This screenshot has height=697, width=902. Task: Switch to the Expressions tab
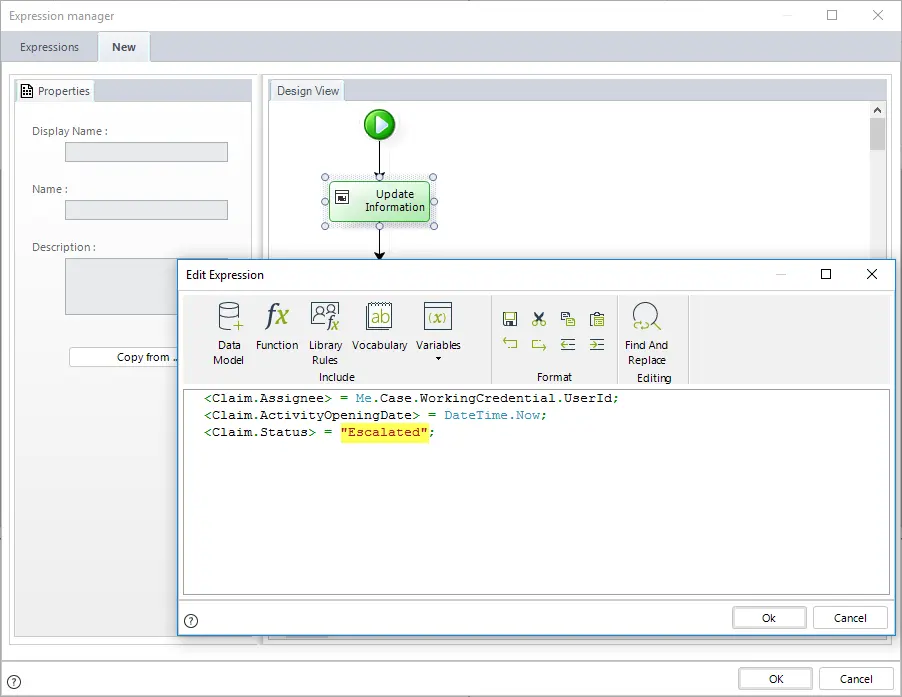pyautogui.click(x=49, y=47)
